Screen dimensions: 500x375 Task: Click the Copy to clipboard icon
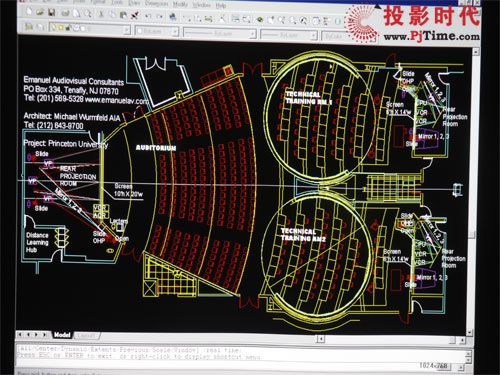[112, 15]
